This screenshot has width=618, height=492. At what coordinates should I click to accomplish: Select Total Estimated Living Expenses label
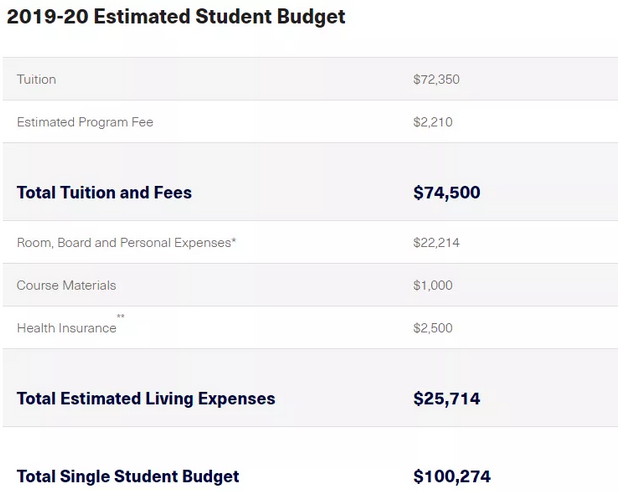point(146,399)
